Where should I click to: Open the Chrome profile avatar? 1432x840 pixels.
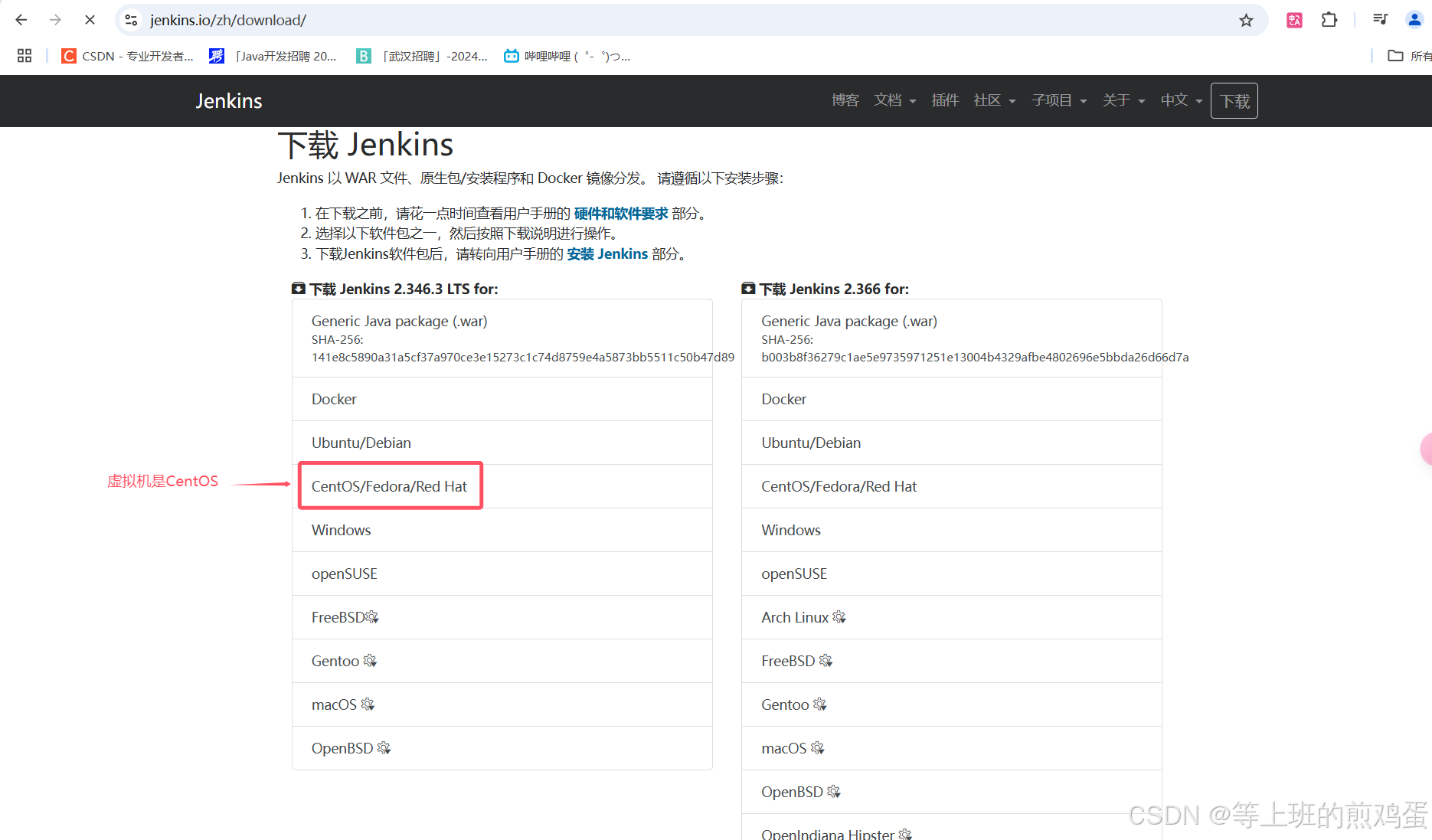1414,20
